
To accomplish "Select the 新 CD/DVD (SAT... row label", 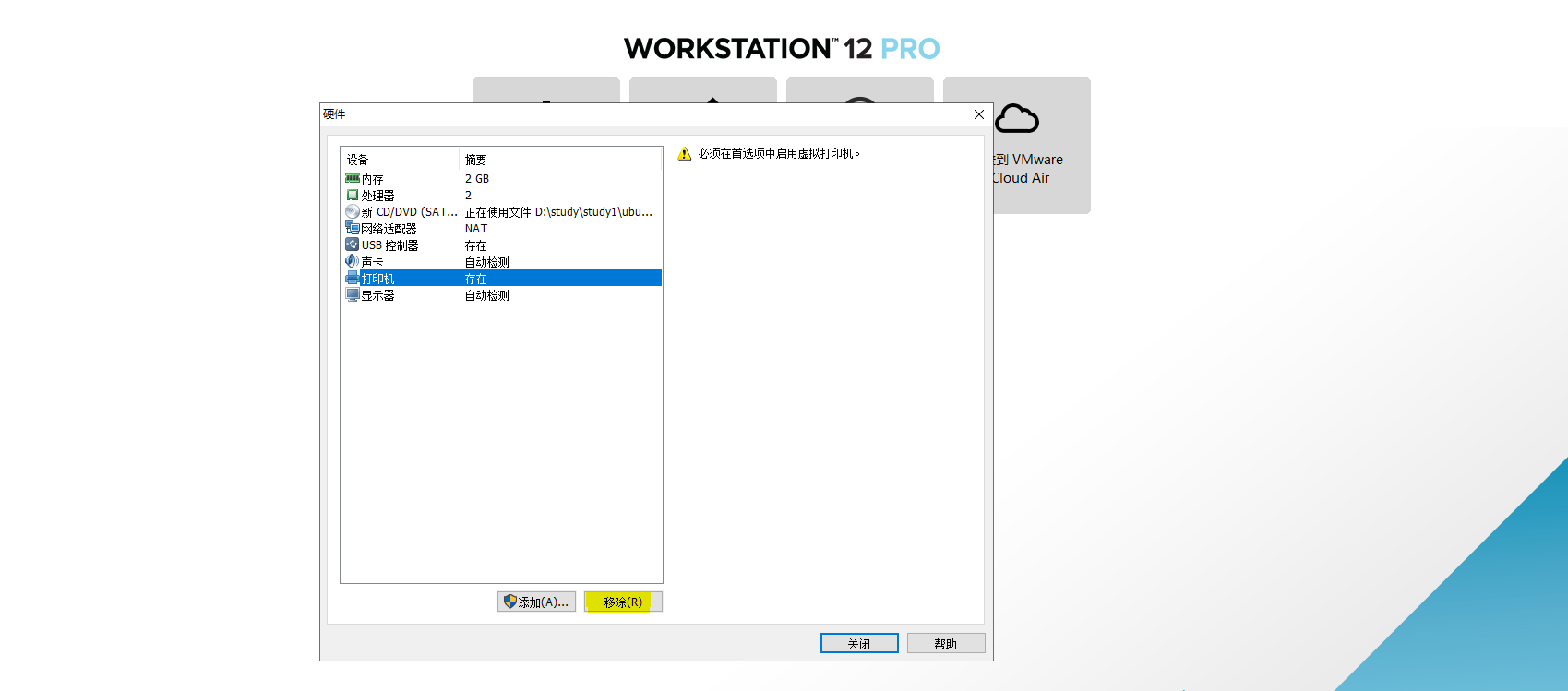I will [x=410, y=212].
